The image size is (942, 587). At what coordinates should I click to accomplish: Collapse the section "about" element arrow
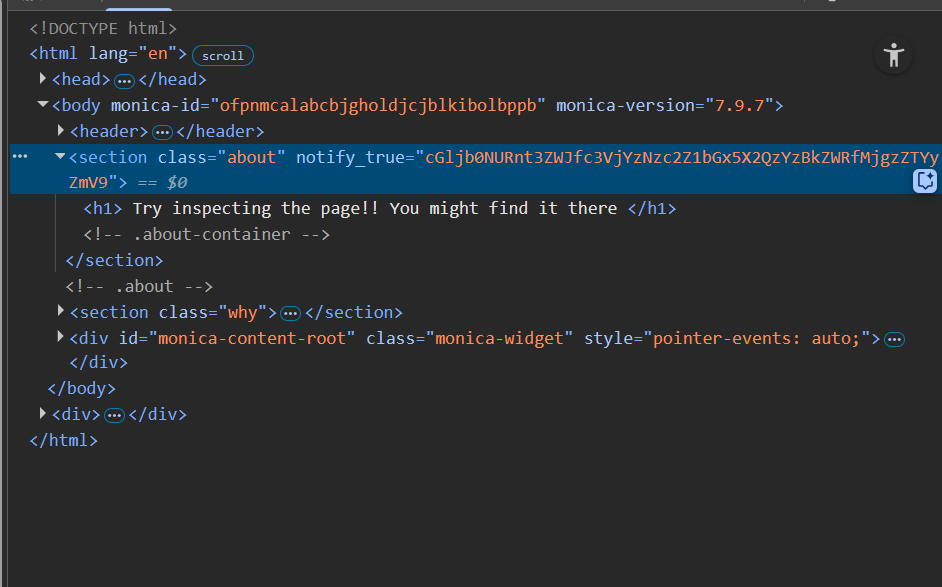[61, 157]
